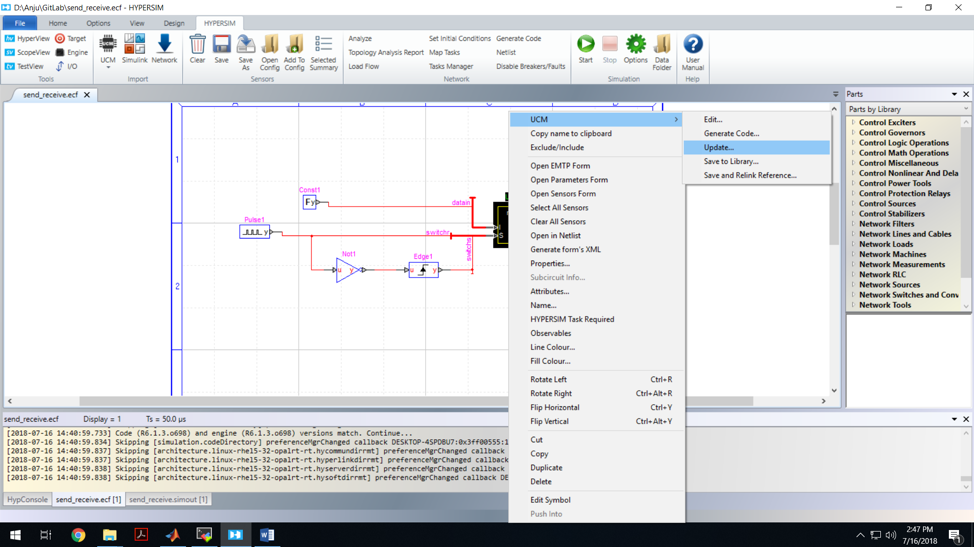Viewport: 974px width, 547px height.
Task: Open the I/O tool
Action: click(x=66, y=66)
